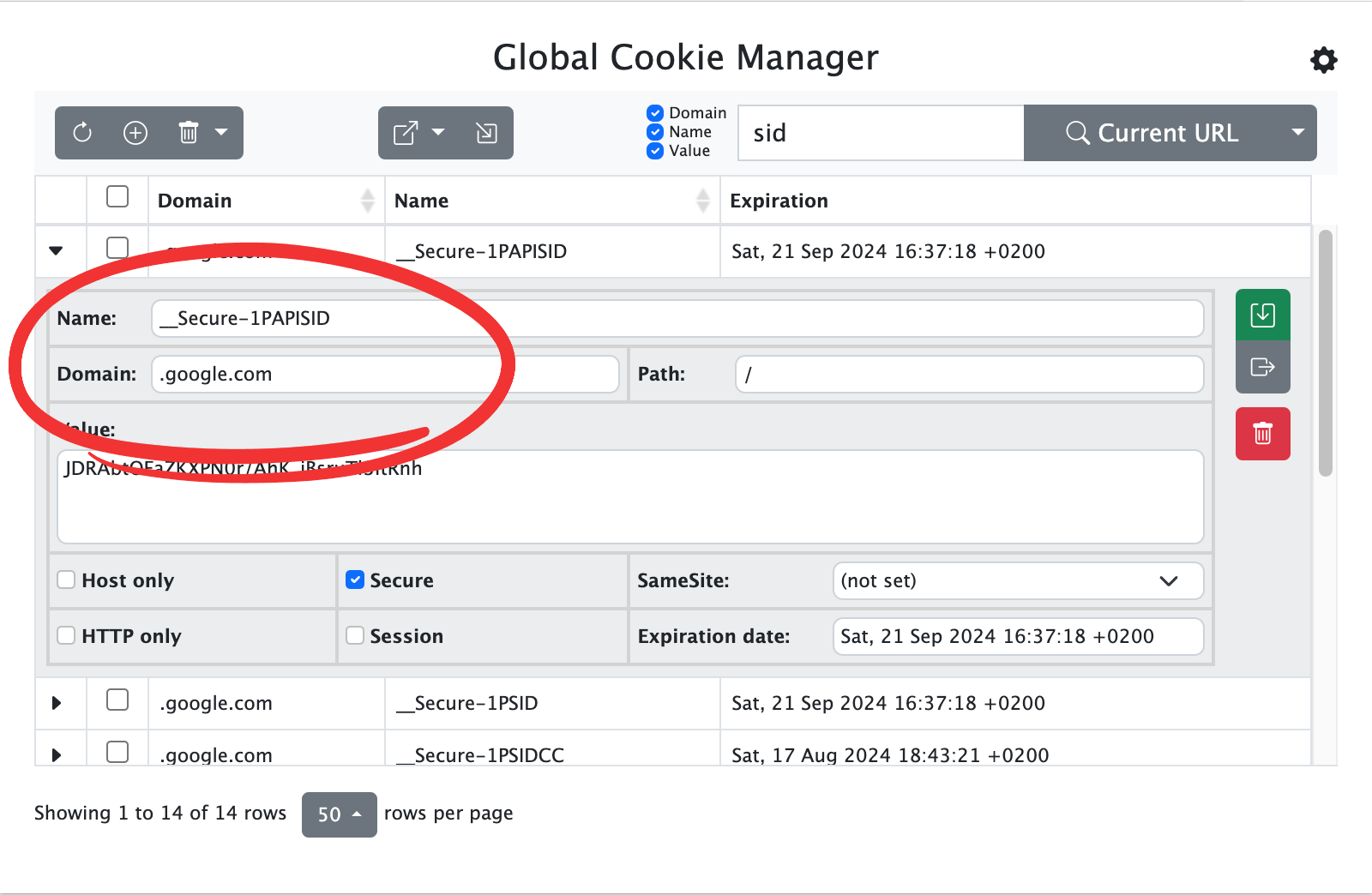Screen dimensions: 1372x895
Task: Select the __Secure-1PSIDCC row checkbox
Action: click(x=117, y=752)
